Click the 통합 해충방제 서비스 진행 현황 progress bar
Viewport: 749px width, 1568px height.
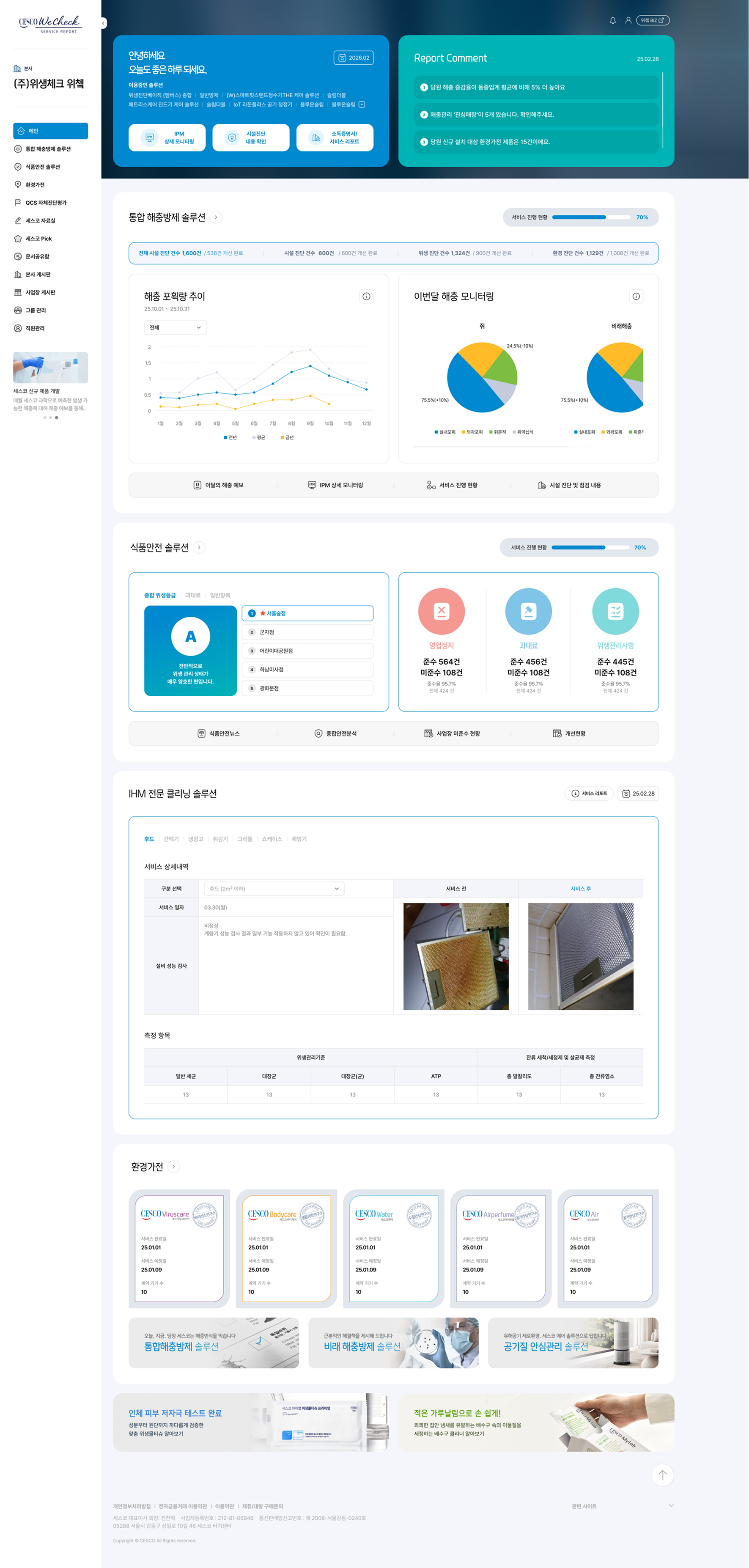pos(590,217)
